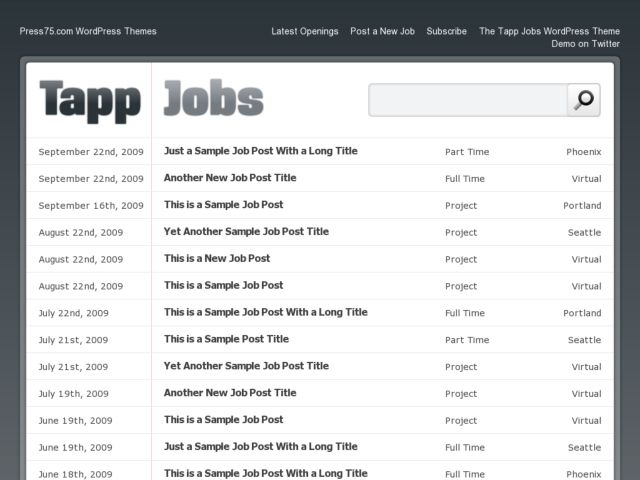
Task: Open This is a New Job Post
Action: click(217, 258)
